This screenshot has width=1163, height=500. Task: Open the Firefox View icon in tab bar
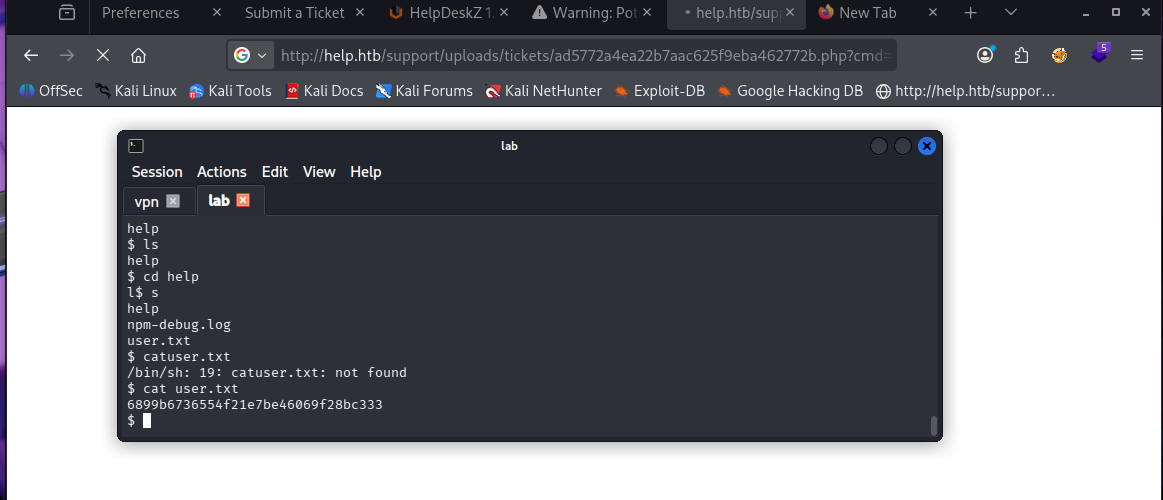coord(67,13)
